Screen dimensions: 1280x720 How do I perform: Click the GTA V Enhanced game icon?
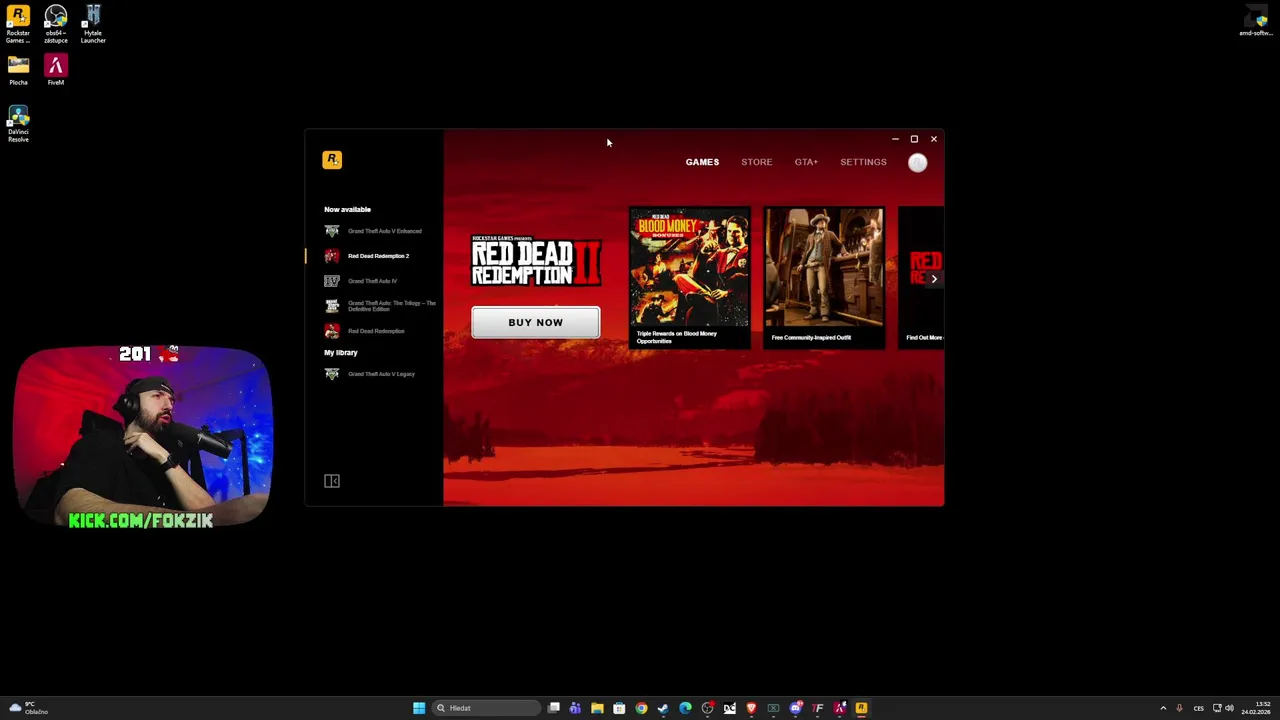click(332, 231)
